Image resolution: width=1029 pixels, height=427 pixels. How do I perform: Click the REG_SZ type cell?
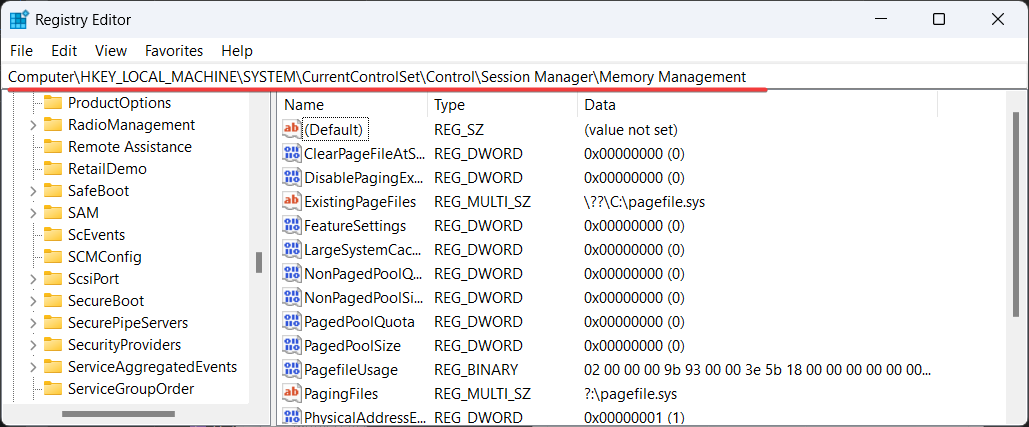[x=459, y=130]
